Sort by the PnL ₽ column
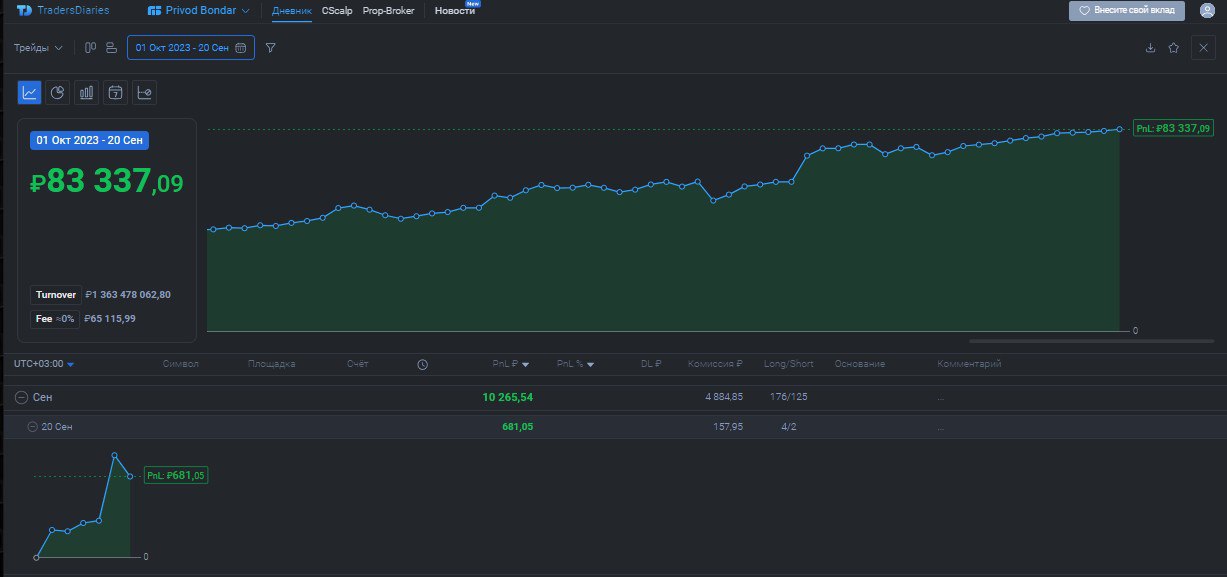 click(511, 364)
